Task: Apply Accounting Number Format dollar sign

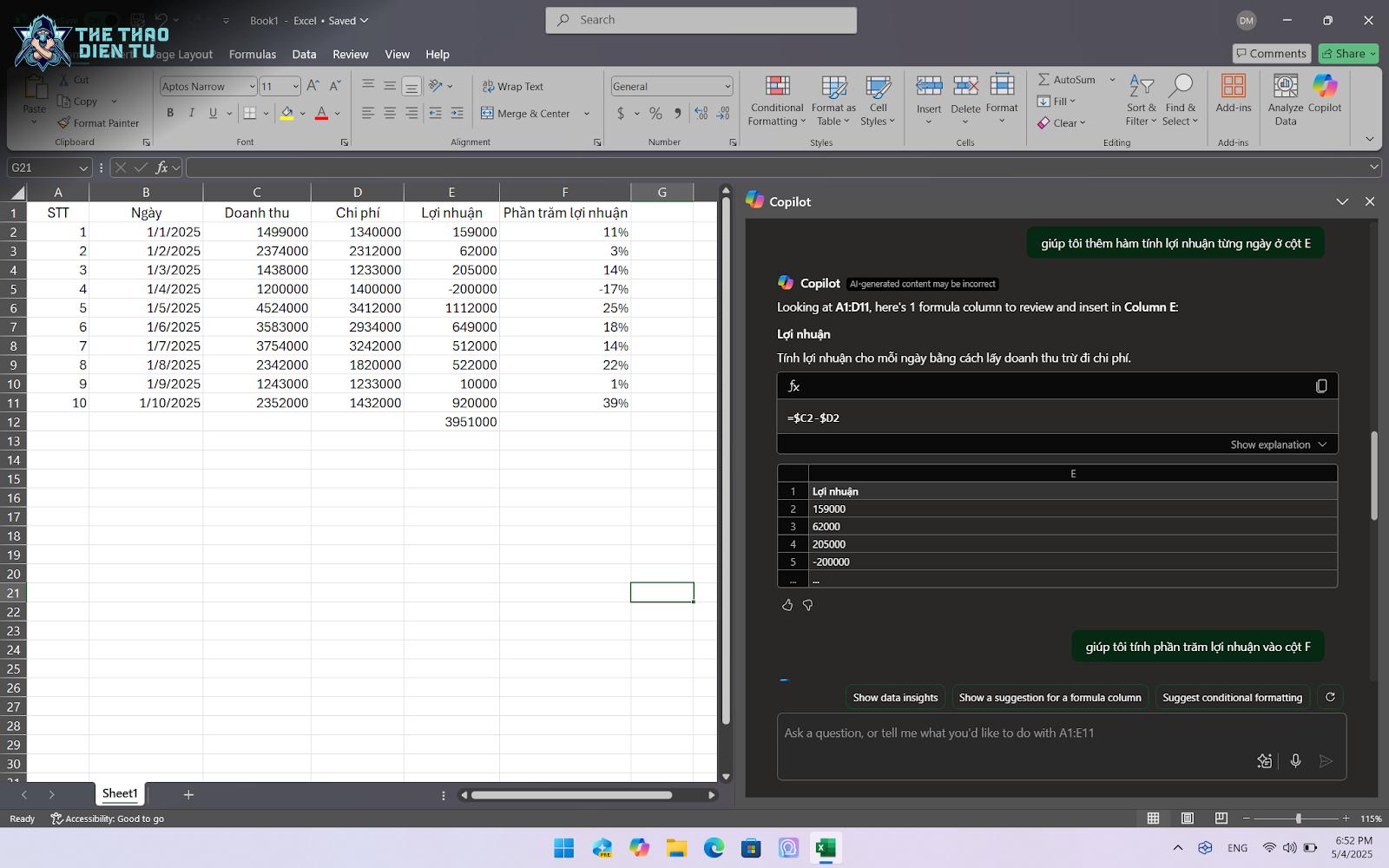Action: (620, 113)
